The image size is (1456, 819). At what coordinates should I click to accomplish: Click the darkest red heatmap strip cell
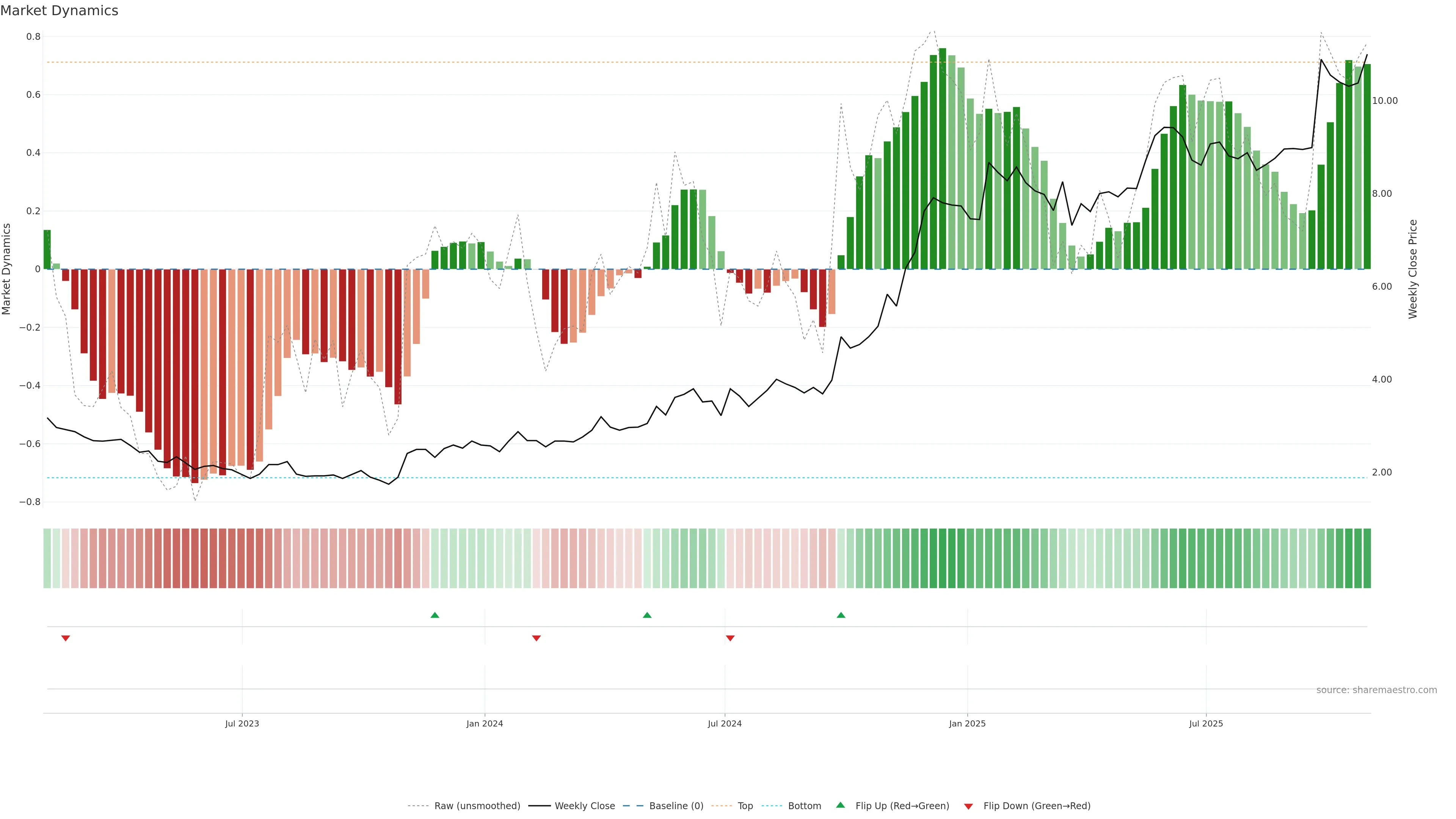pos(195,559)
